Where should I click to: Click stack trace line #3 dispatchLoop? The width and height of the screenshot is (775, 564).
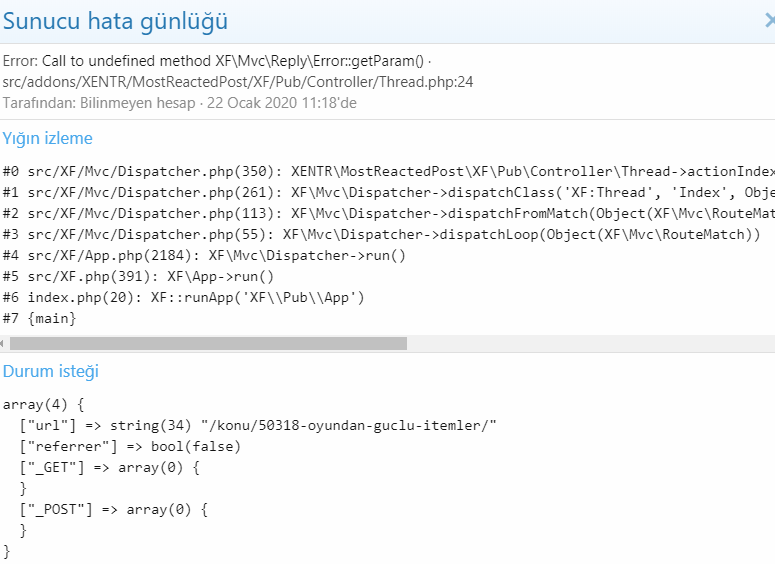click(382, 234)
